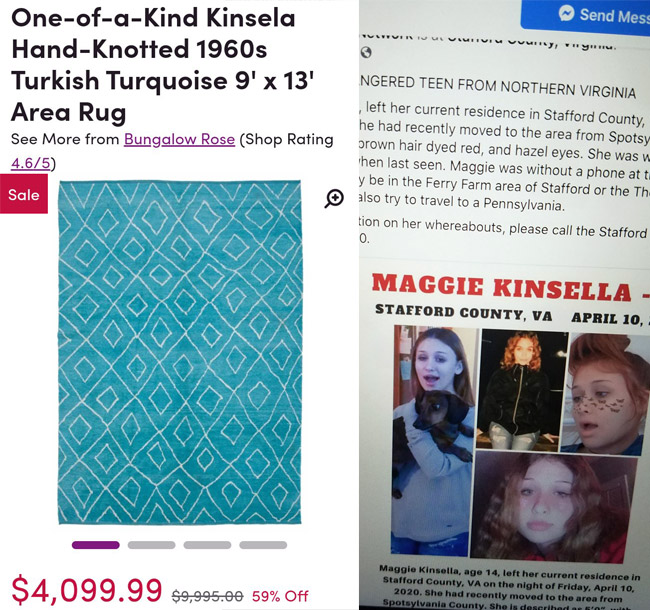
Task: Open the 4.6/5 shop rating link
Action: (31, 163)
